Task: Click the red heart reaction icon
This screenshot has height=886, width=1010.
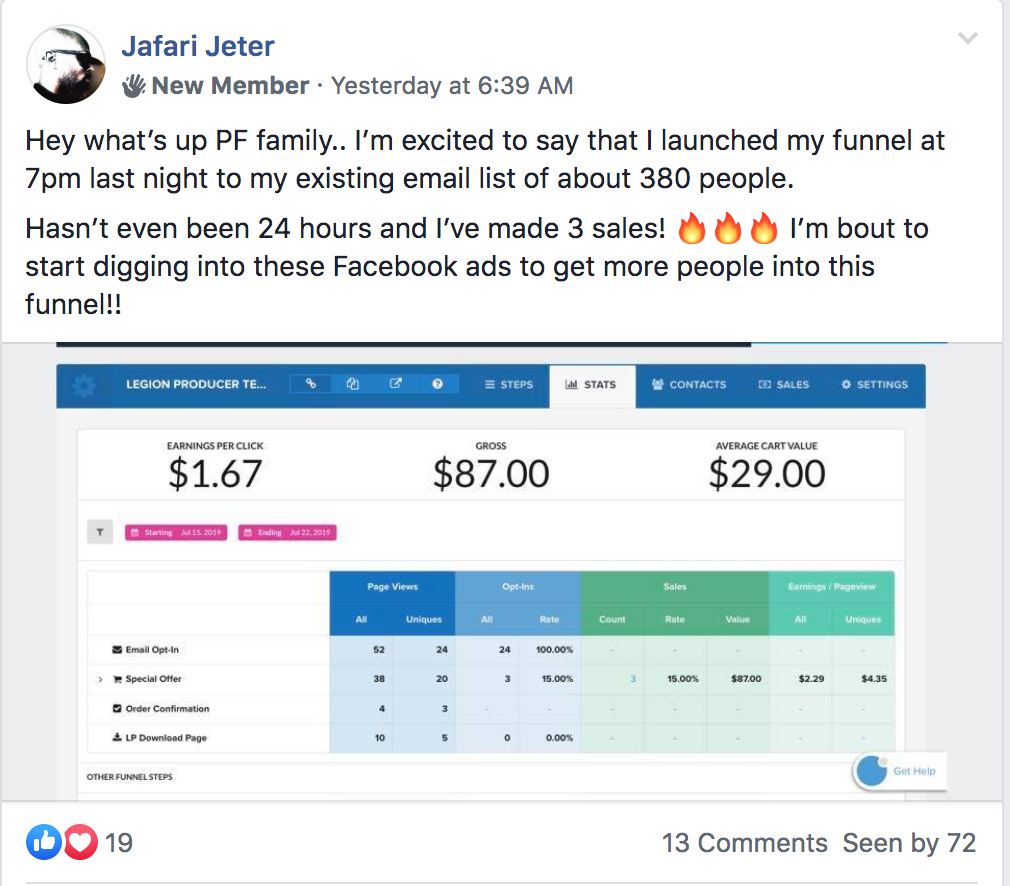Action: coord(80,842)
